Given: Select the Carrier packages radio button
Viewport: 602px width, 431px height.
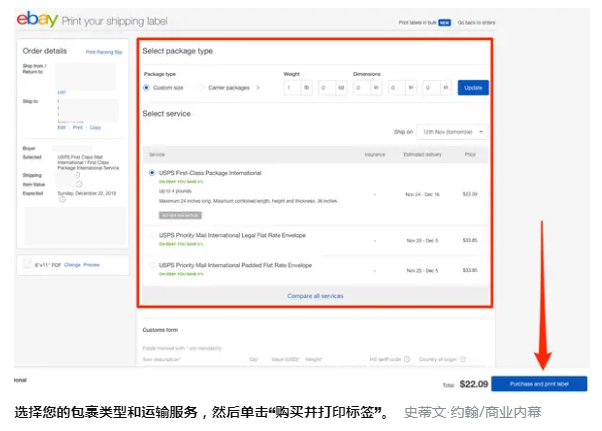Looking at the screenshot, I should coord(202,88).
